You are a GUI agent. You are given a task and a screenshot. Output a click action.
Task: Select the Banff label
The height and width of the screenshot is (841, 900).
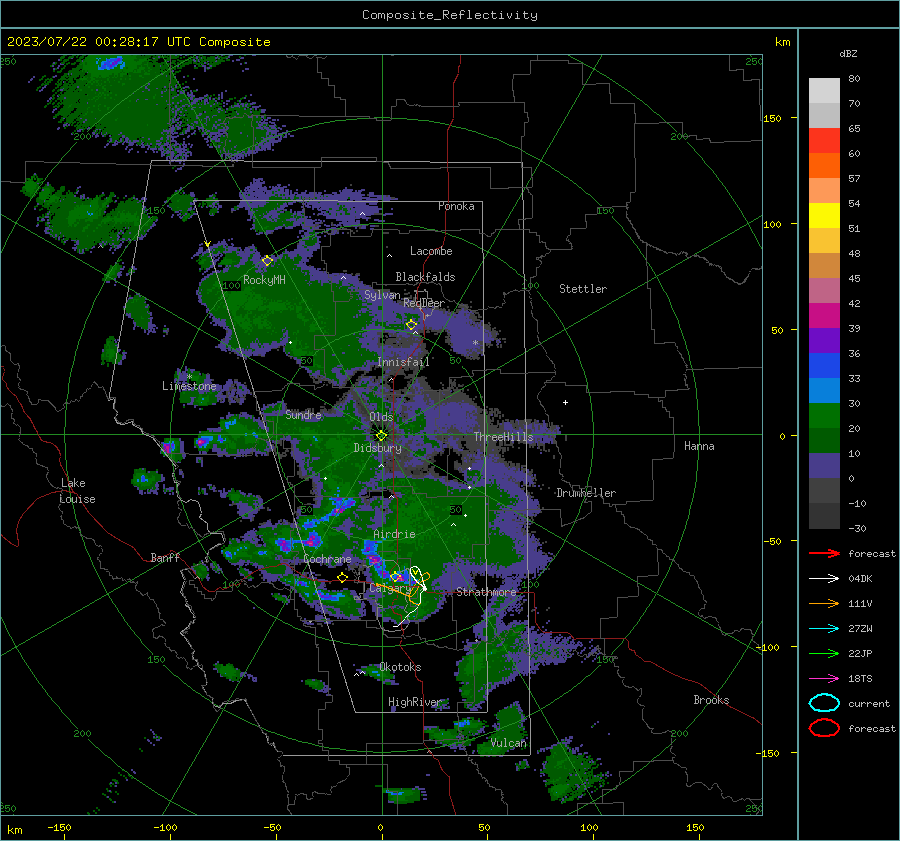tap(165, 558)
